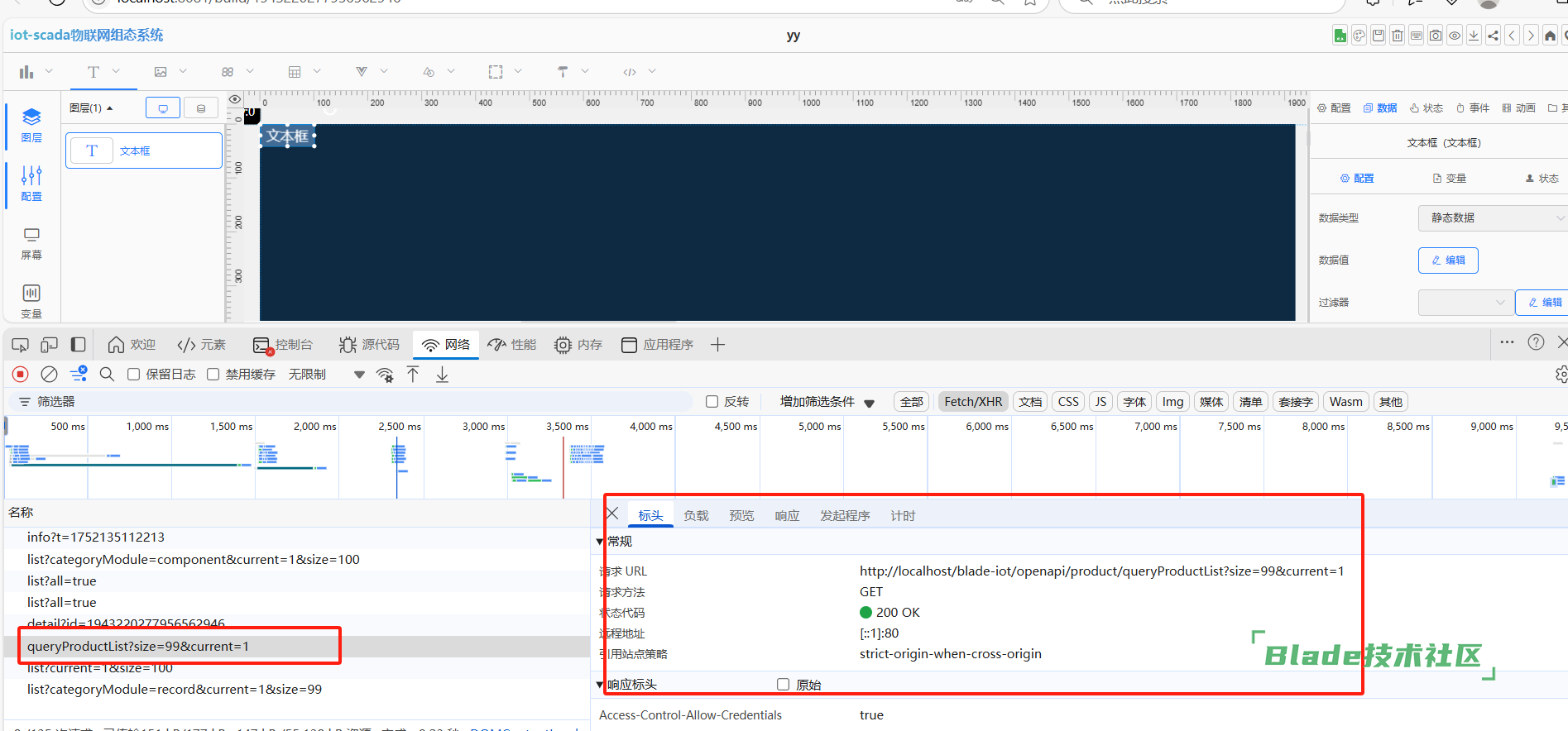Click the record network log button
The height and width of the screenshot is (731, 1568).
(21, 375)
